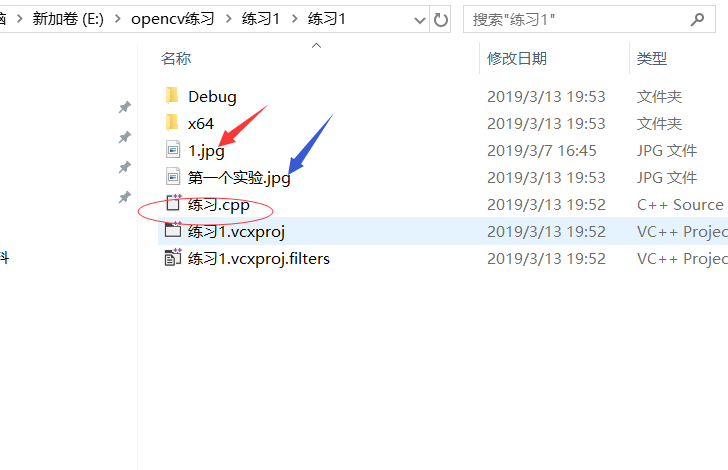Open the address bar history dropdown
Image resolution: width=728 pixels, height=470 pixels.
pos(420,20)
